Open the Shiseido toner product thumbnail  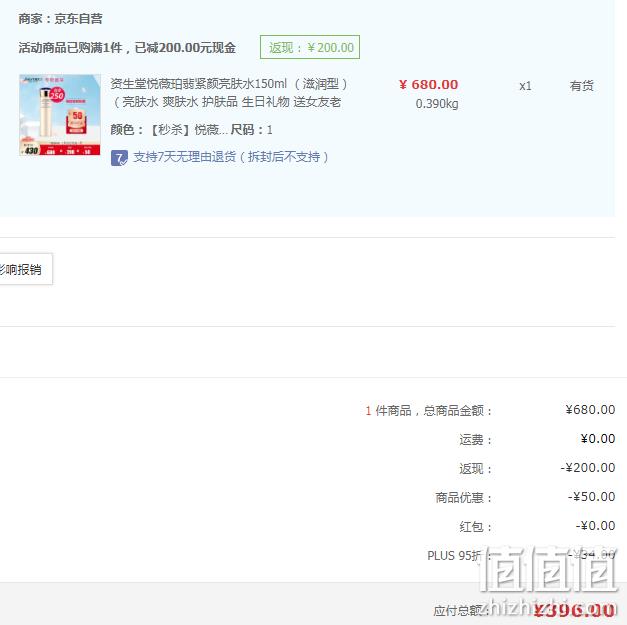[60, 115]
